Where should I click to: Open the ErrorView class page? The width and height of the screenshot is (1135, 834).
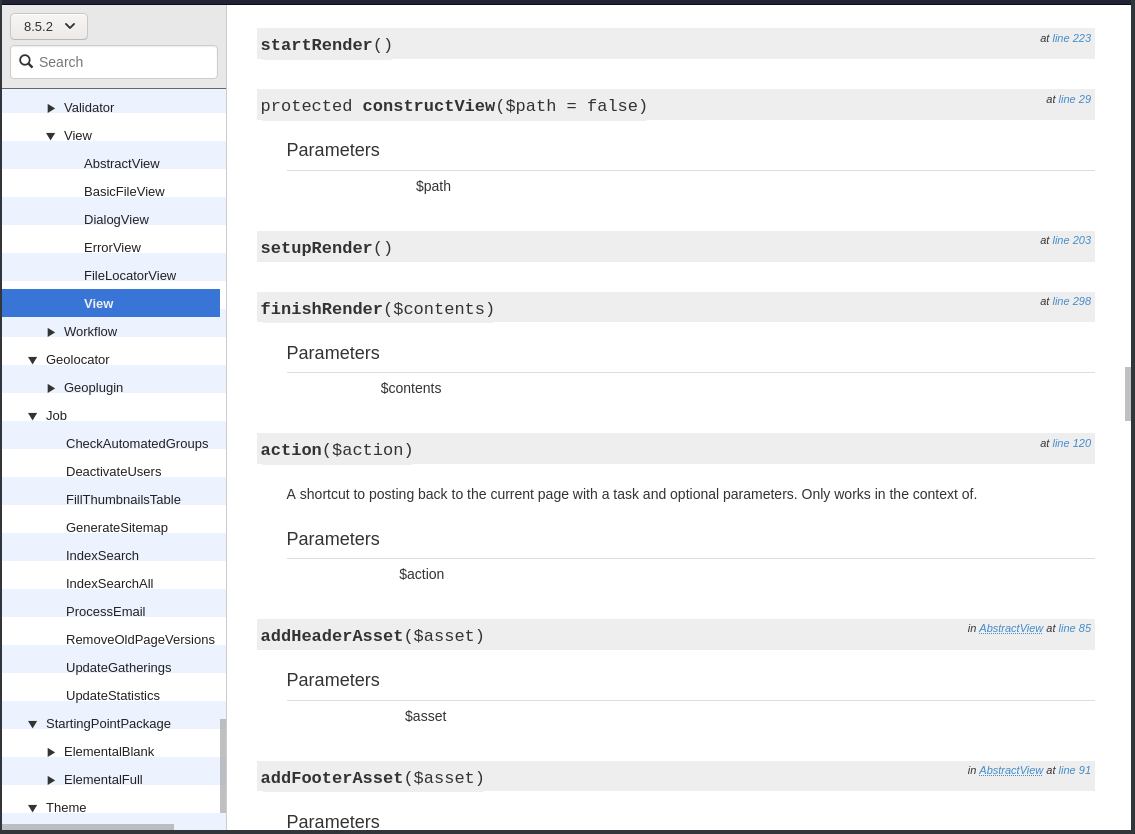tap(112, 248)
